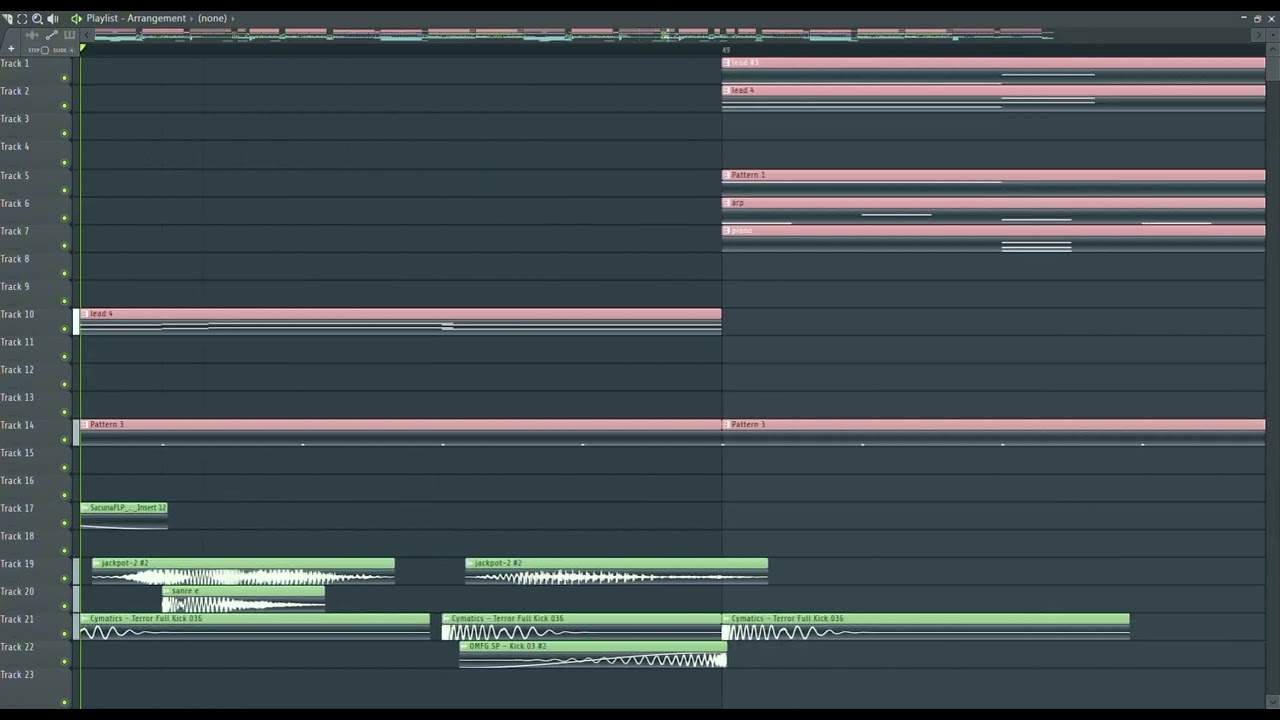This screenshot has height=720, width=1280.
Task: Mute Track 2 using its green dot
Action: pos(65,105)
